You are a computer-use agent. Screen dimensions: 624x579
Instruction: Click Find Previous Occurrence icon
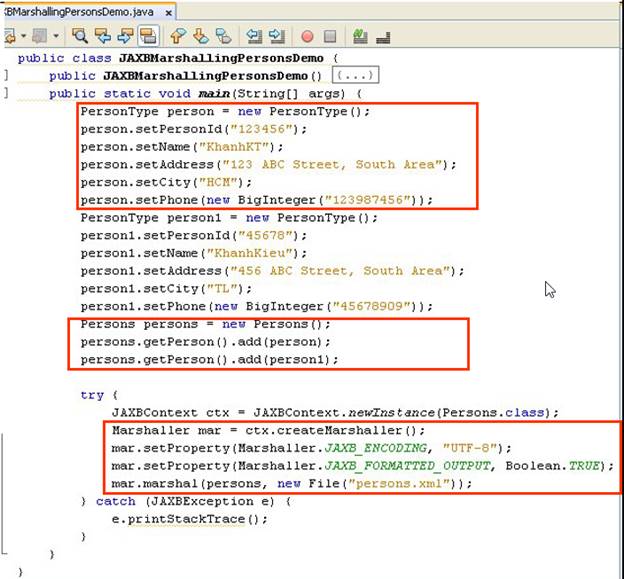click(x=103, y=36)
